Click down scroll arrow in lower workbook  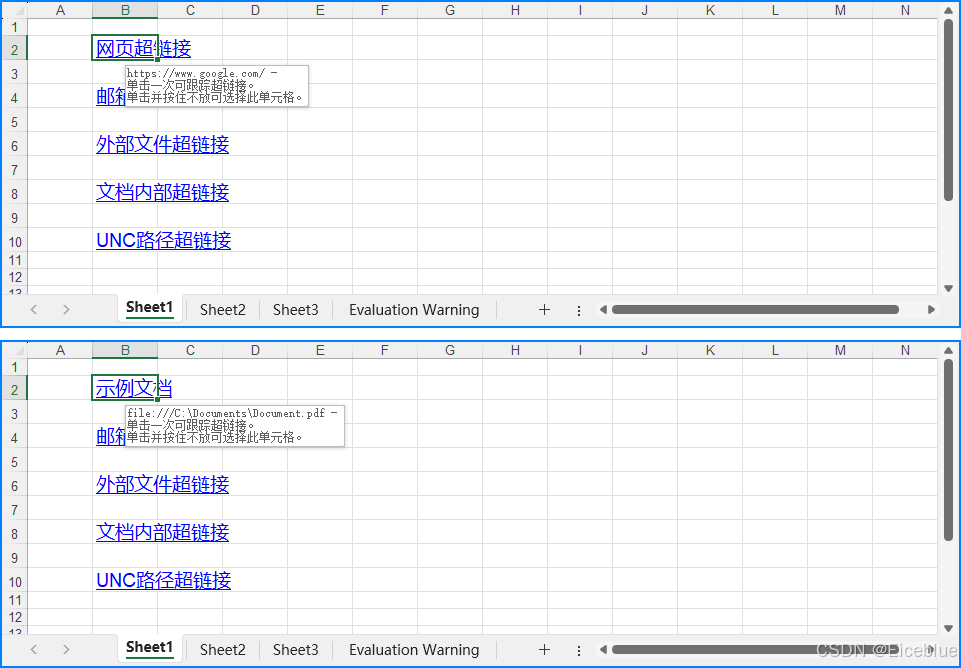coord(948,628)
